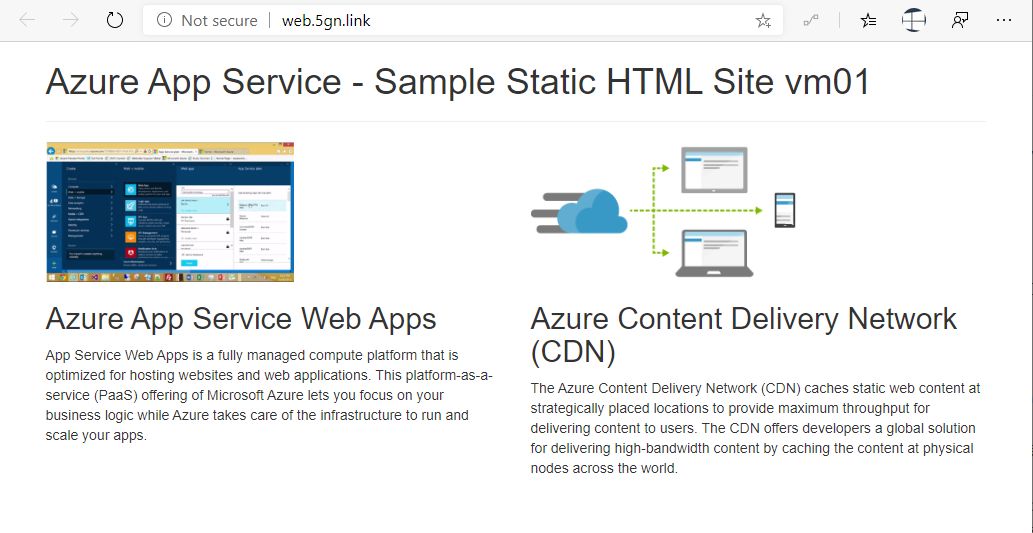The width and height of the screenshot is (1033, 533).
Task: Click the 'Azure Content Delivery Network (CDN)' heading
Action: click(743, 336)
